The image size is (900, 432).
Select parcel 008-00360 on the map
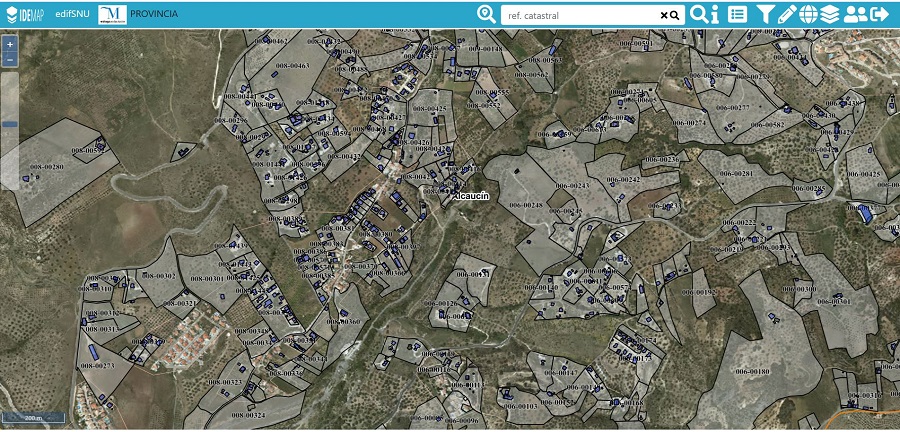point(344,322)
